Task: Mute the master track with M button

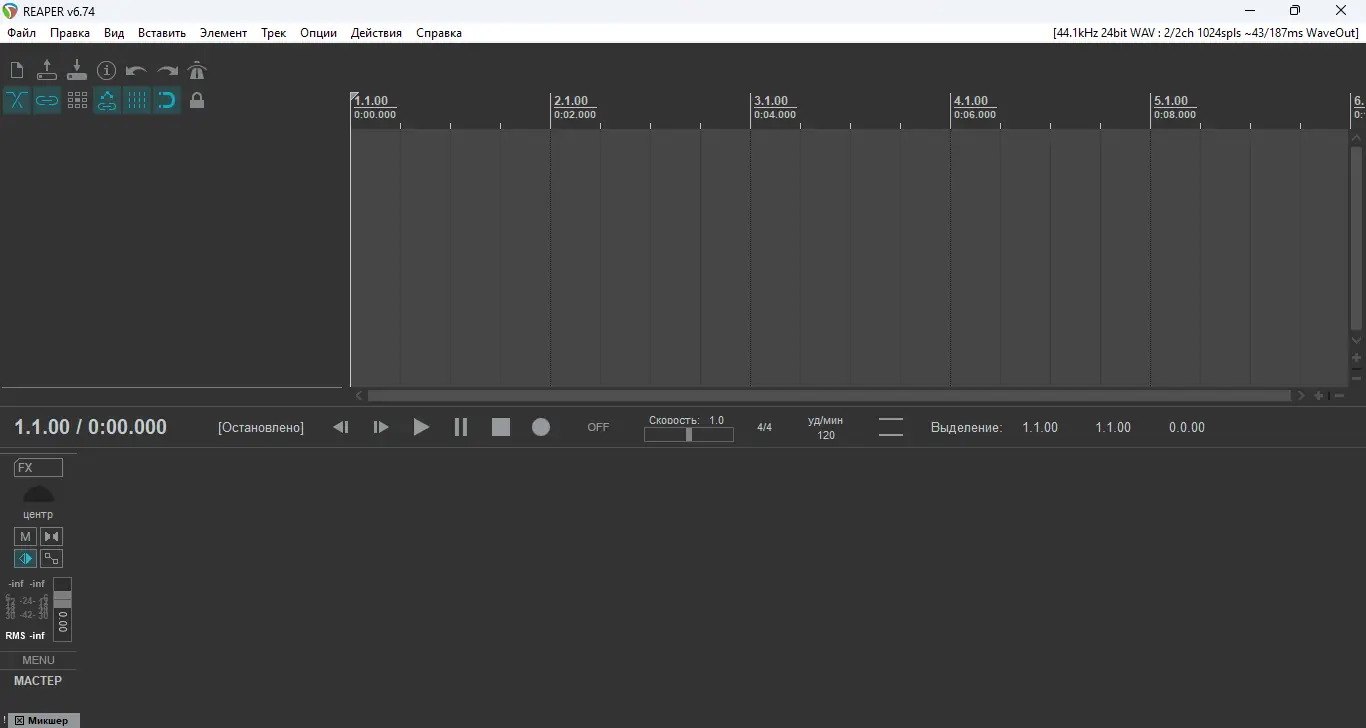Action: pos(26,537)
